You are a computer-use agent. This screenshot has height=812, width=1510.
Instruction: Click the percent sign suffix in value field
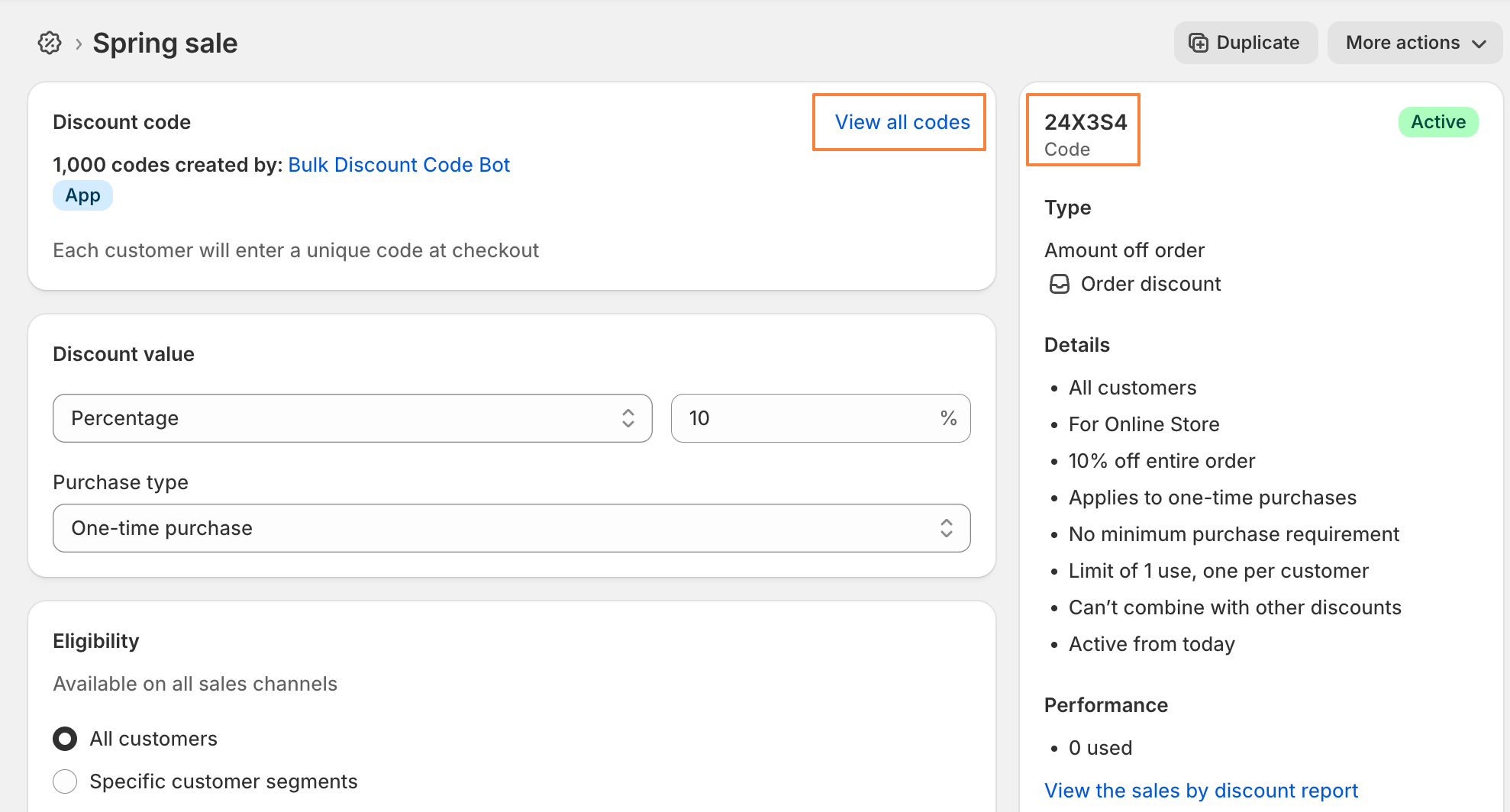pyautogui.click(x=948, y=418)
